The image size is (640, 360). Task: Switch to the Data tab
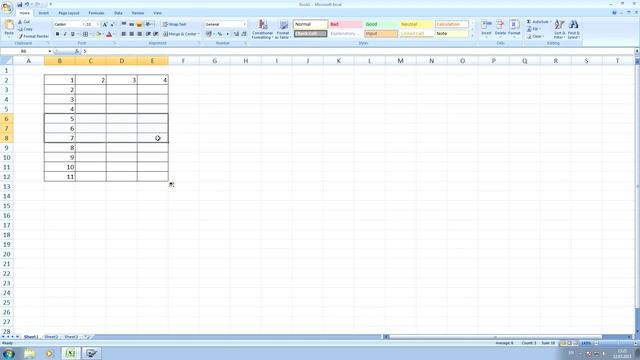pyautogui.click(x=118, y=13)
